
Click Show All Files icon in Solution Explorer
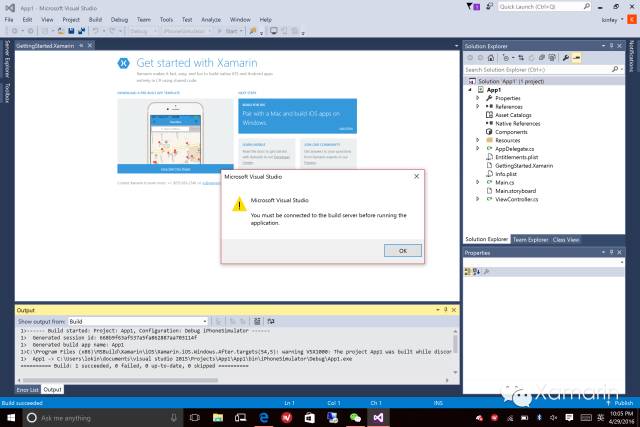[552, 58]
